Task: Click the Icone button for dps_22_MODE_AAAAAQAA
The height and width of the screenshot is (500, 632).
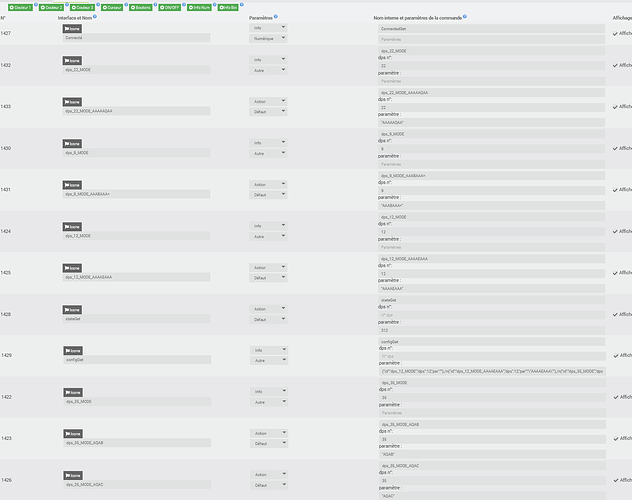Action: pos(72,102)
